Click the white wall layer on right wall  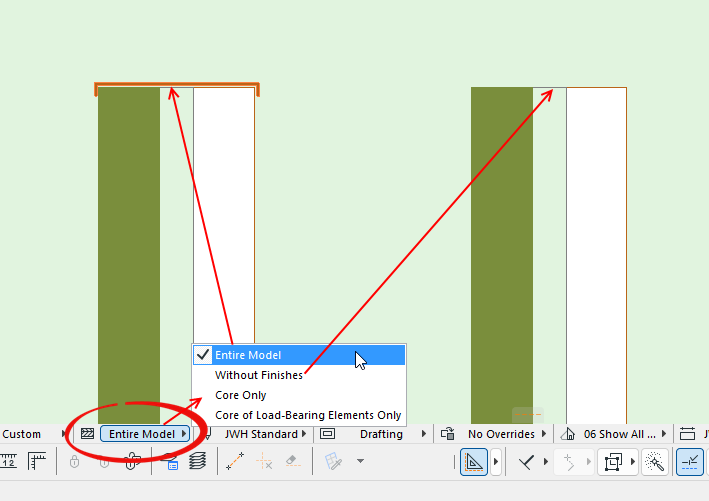pyautogui.click(x=596, y=255)
